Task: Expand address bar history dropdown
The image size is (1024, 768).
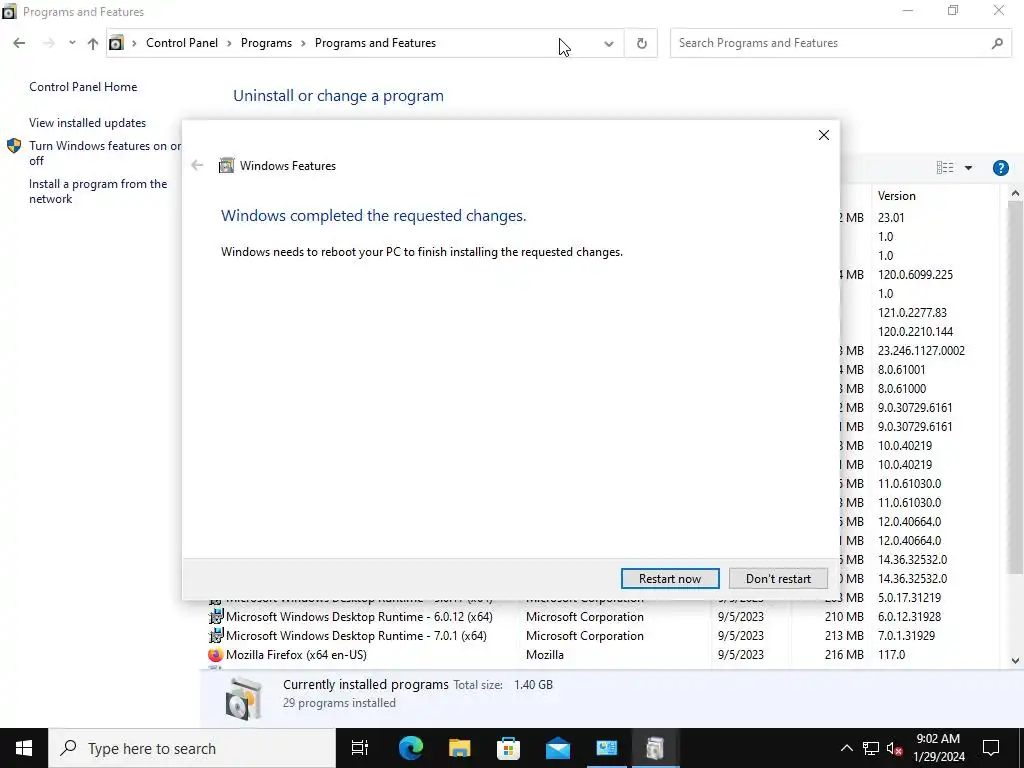Action: pos(609,44)
